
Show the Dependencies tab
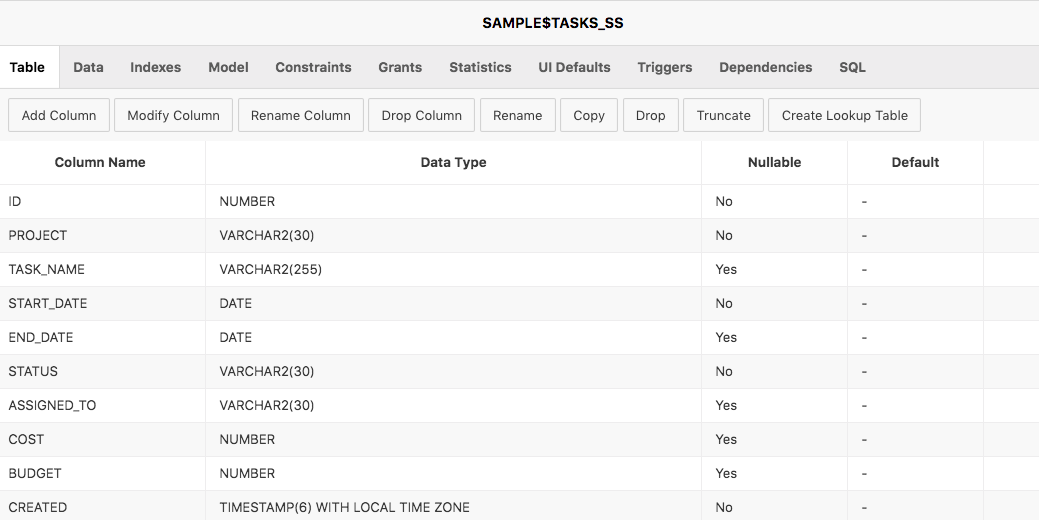[x=765, y=67]
